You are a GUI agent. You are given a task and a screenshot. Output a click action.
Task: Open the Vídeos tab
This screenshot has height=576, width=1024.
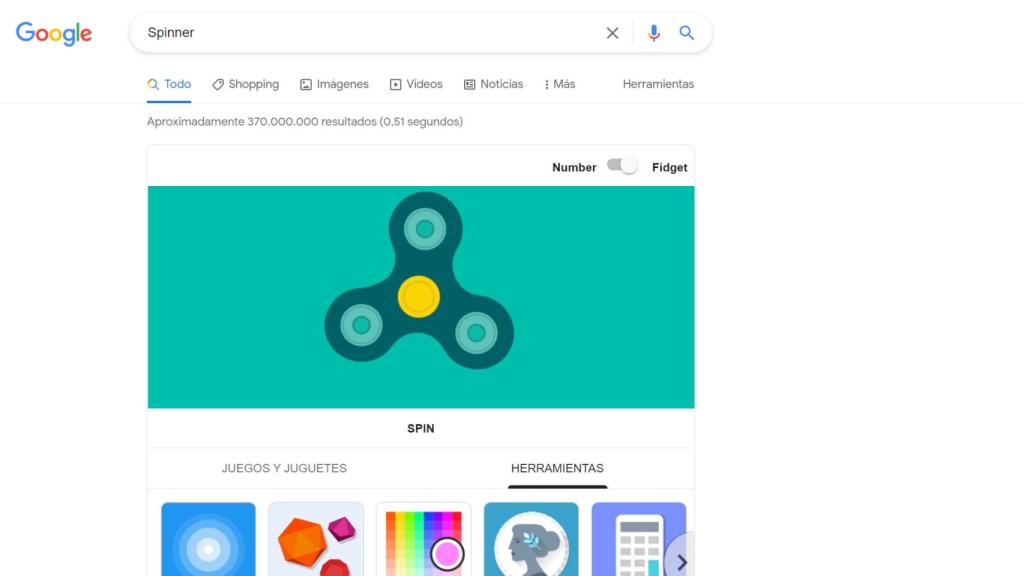[416, 84]
